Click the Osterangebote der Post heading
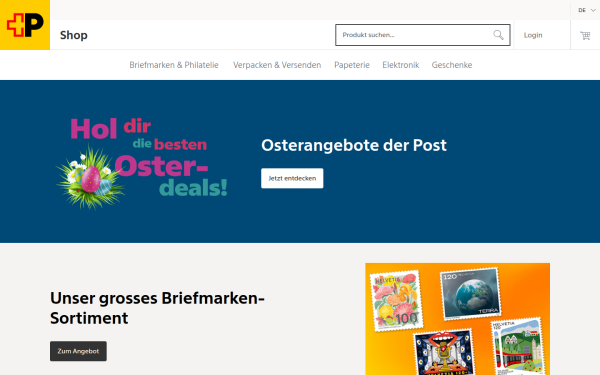The width and height of the screenshot is (600, 375). (x=354, y=145)
